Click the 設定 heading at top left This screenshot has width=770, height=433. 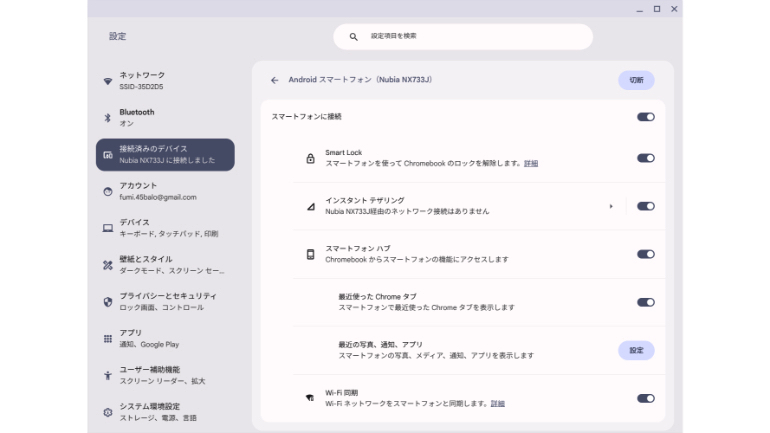tap(117, 36)
